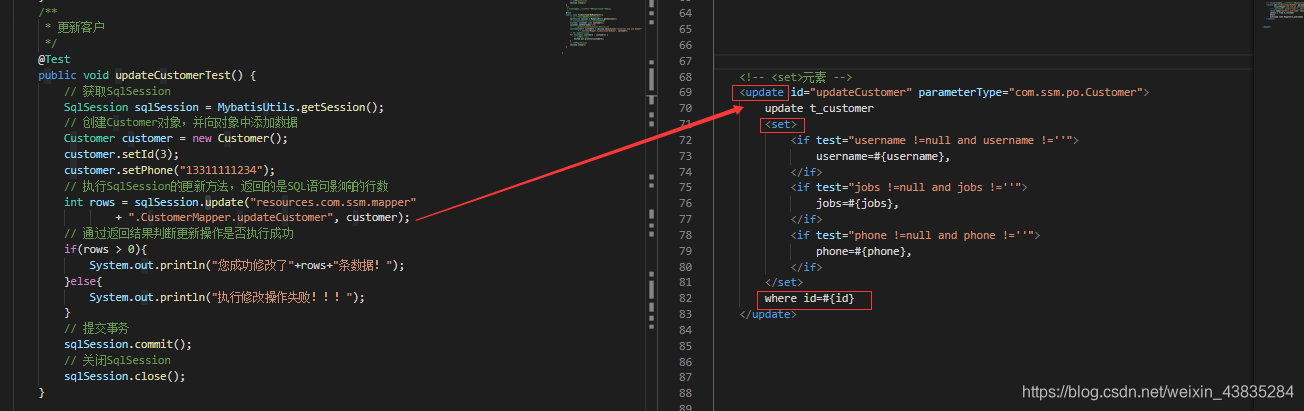
Task: Click the '// 创建Customer对象' comment line
Action: point(180,123)
